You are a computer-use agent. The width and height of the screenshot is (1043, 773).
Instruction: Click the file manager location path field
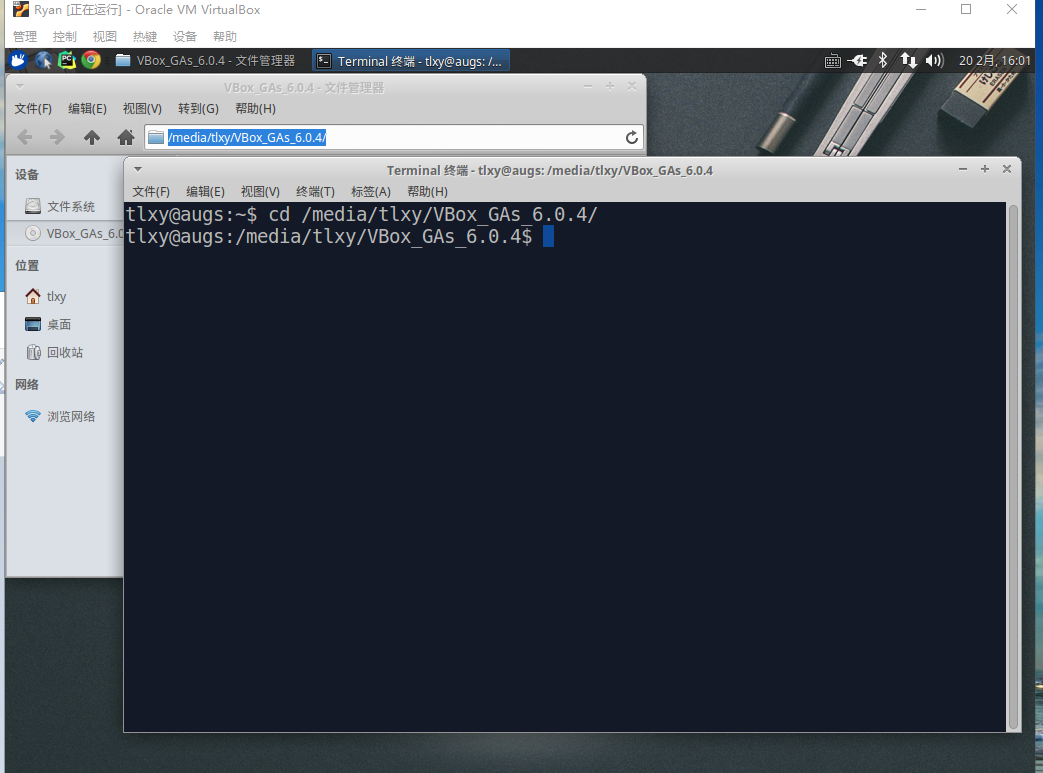[x=394, y=138]
